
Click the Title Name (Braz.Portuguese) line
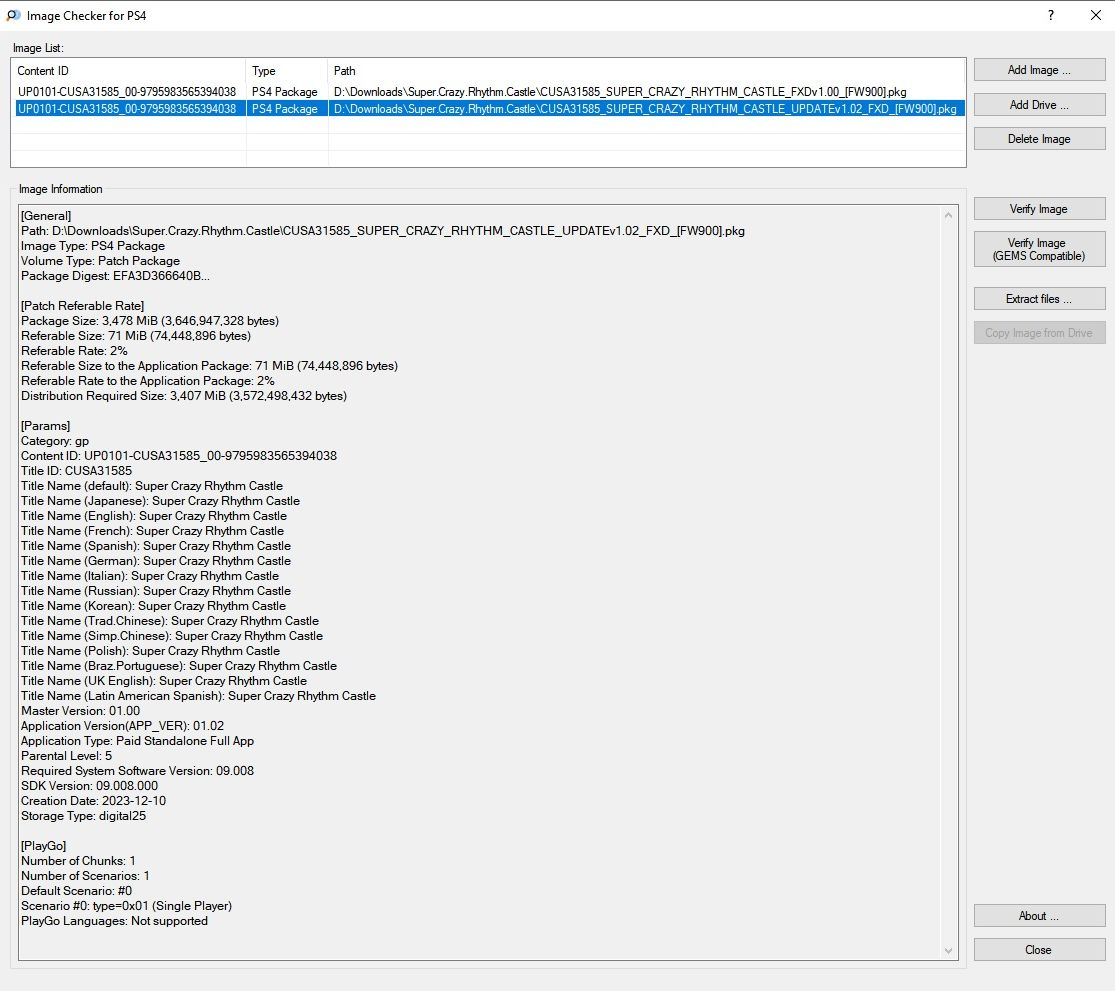(178, 665)
